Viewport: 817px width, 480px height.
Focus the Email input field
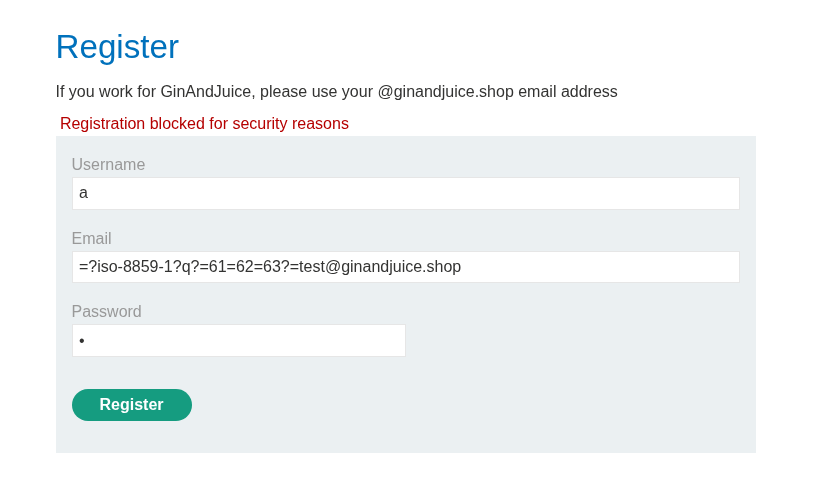(406, 267)
